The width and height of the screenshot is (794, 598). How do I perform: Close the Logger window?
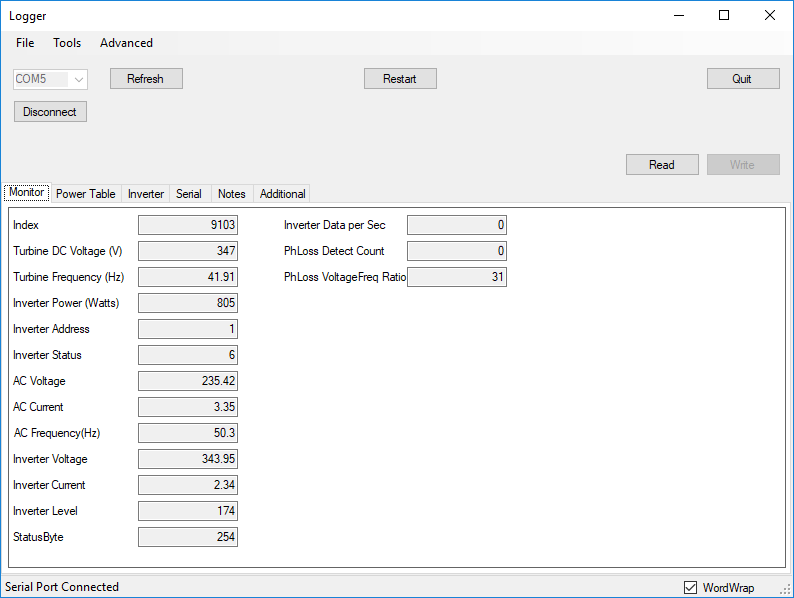770,15
